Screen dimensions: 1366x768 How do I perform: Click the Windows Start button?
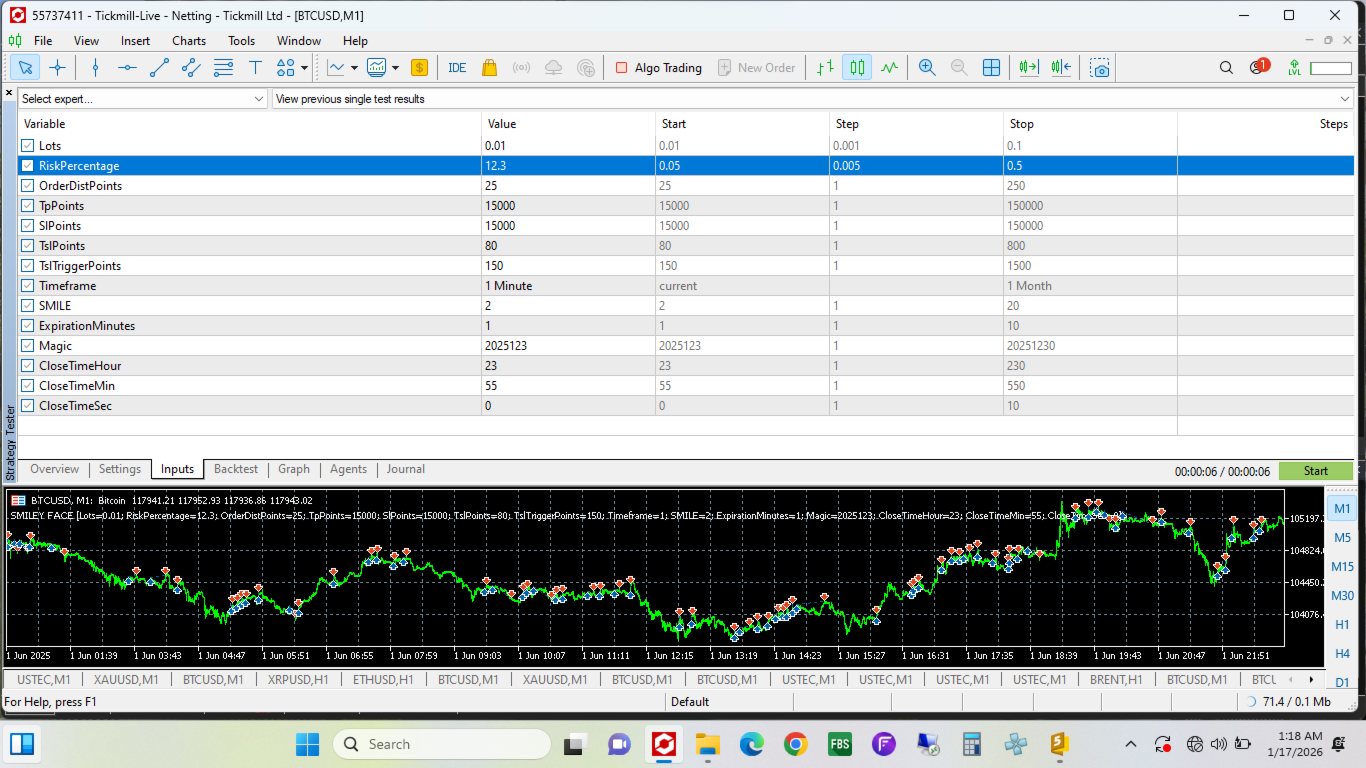(x=307, y=744)
